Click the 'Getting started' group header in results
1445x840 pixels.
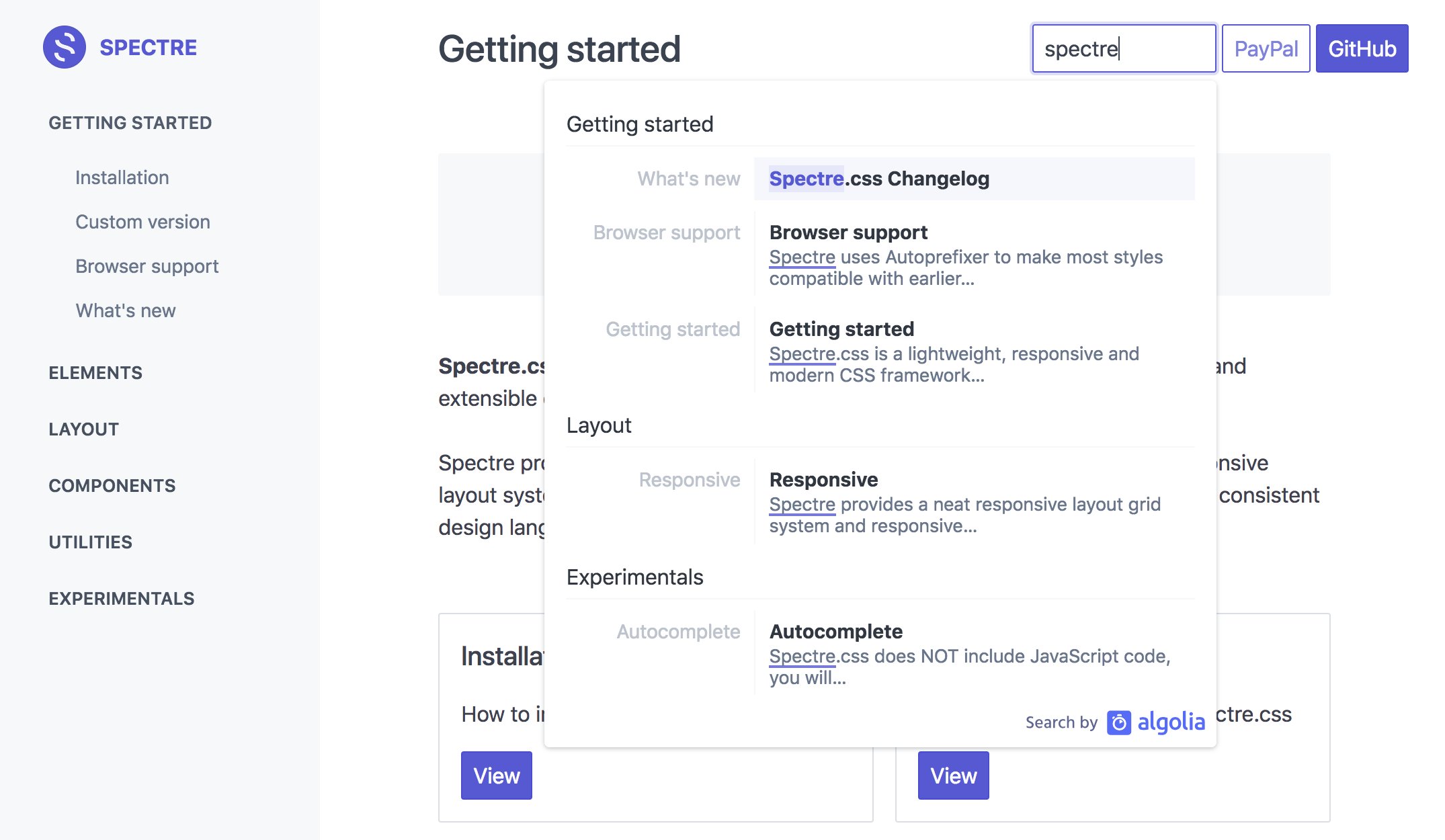640,124
